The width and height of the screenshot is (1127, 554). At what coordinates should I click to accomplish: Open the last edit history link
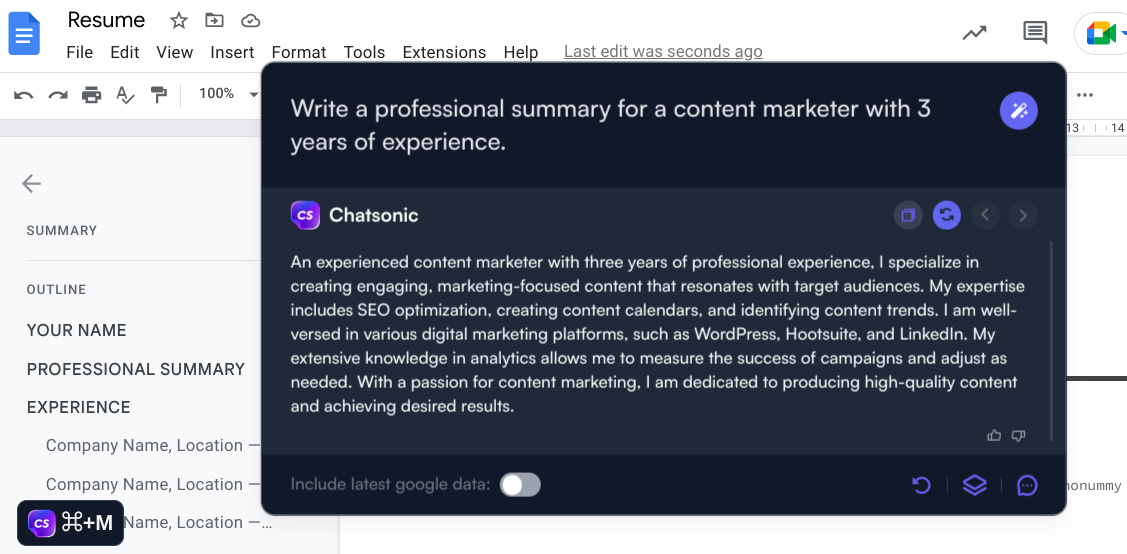coord(663,51)
